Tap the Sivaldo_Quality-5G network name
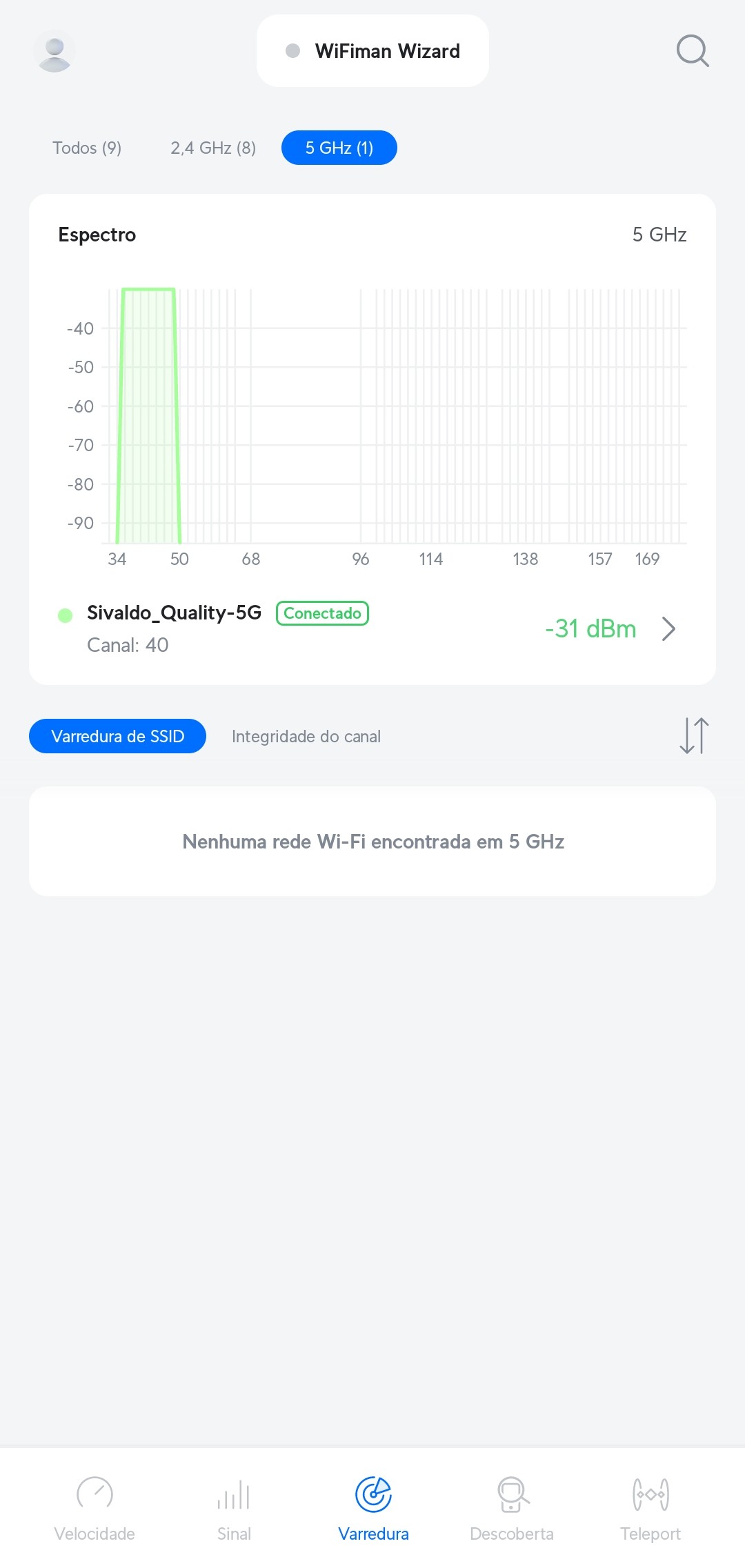This screenshot has height=1568, width=745. pos(174,613)
